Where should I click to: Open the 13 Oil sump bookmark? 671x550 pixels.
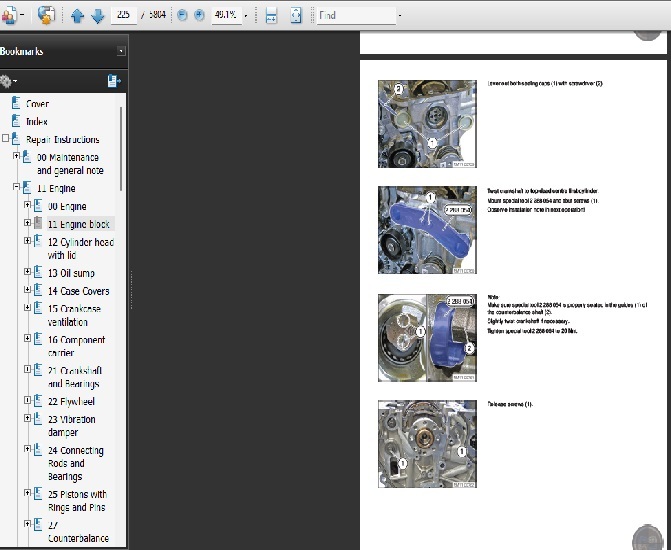[71, 273]
